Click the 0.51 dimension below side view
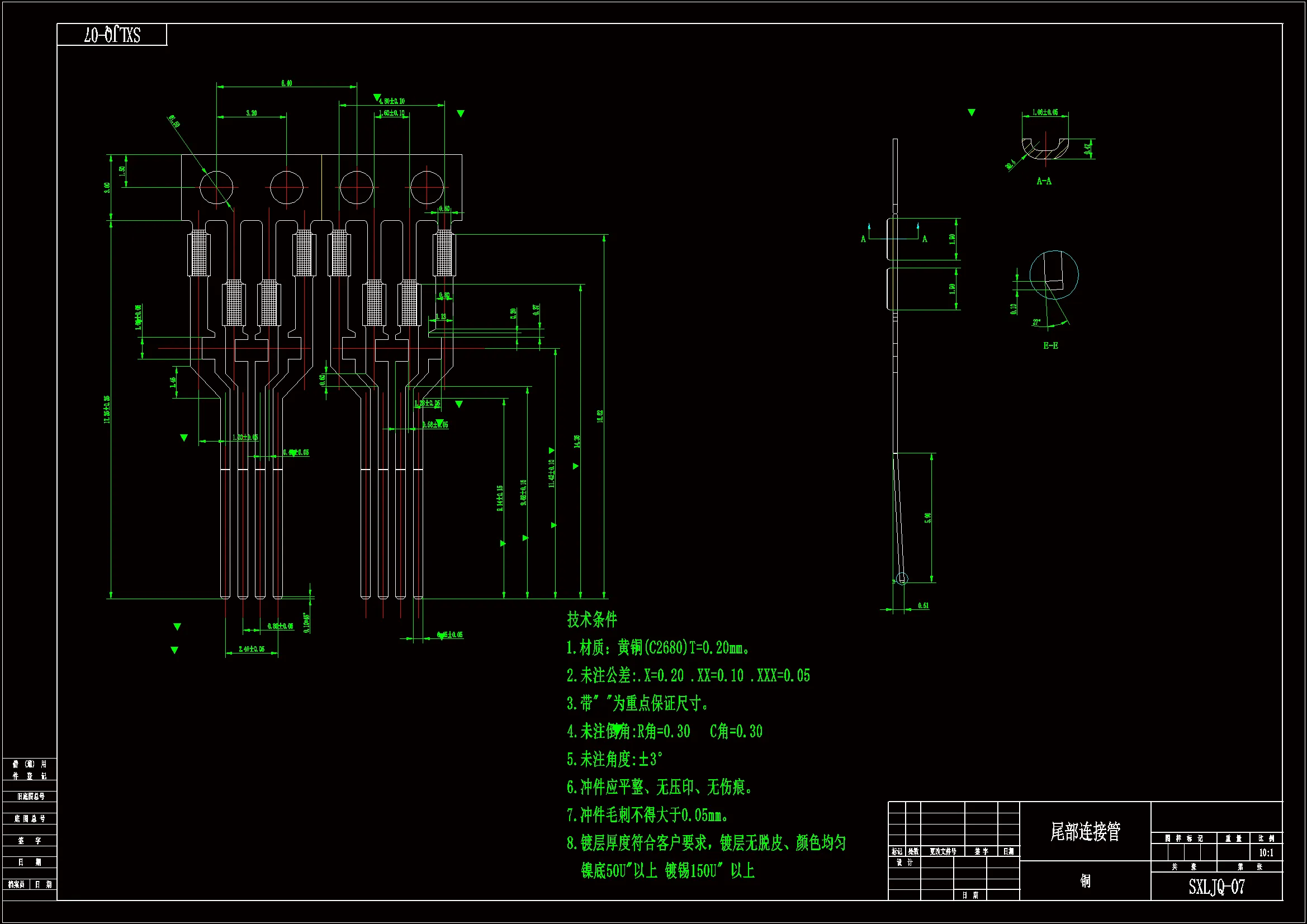 (x=924, y=606)
